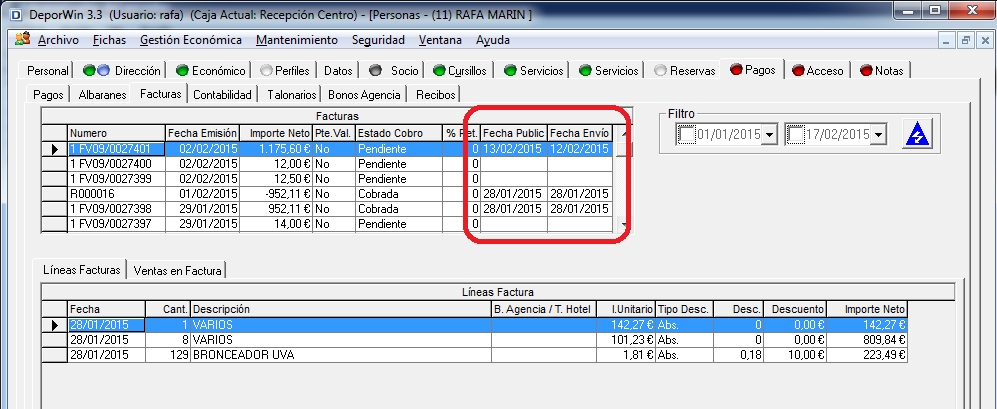Image resolution: width=997 pixels, height=409 pixels.
Task: Click the 809,84 € line amount cell
Action: 867,340
